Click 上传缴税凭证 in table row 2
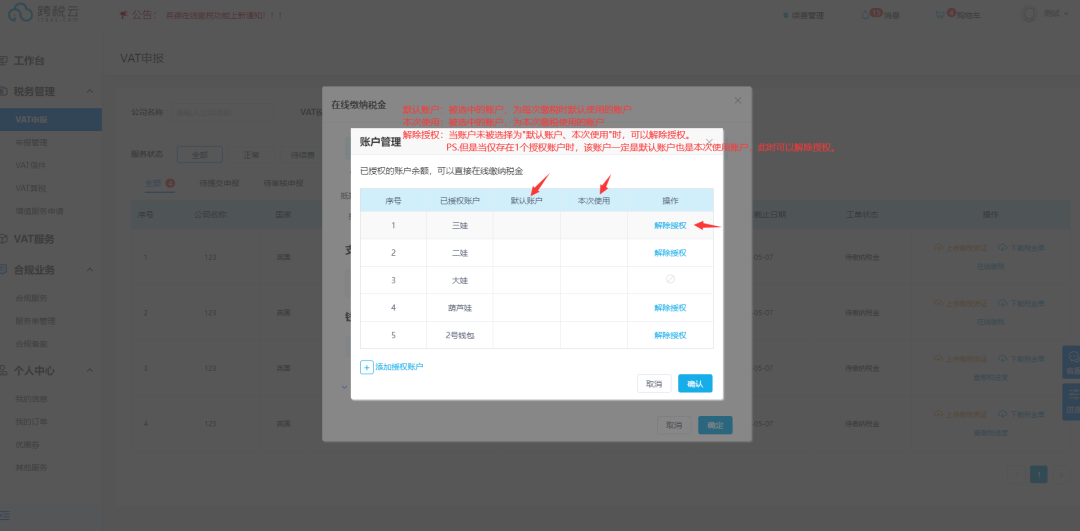Image resolution: width=1080 pixels, height=531 pixels. [960, 304]
